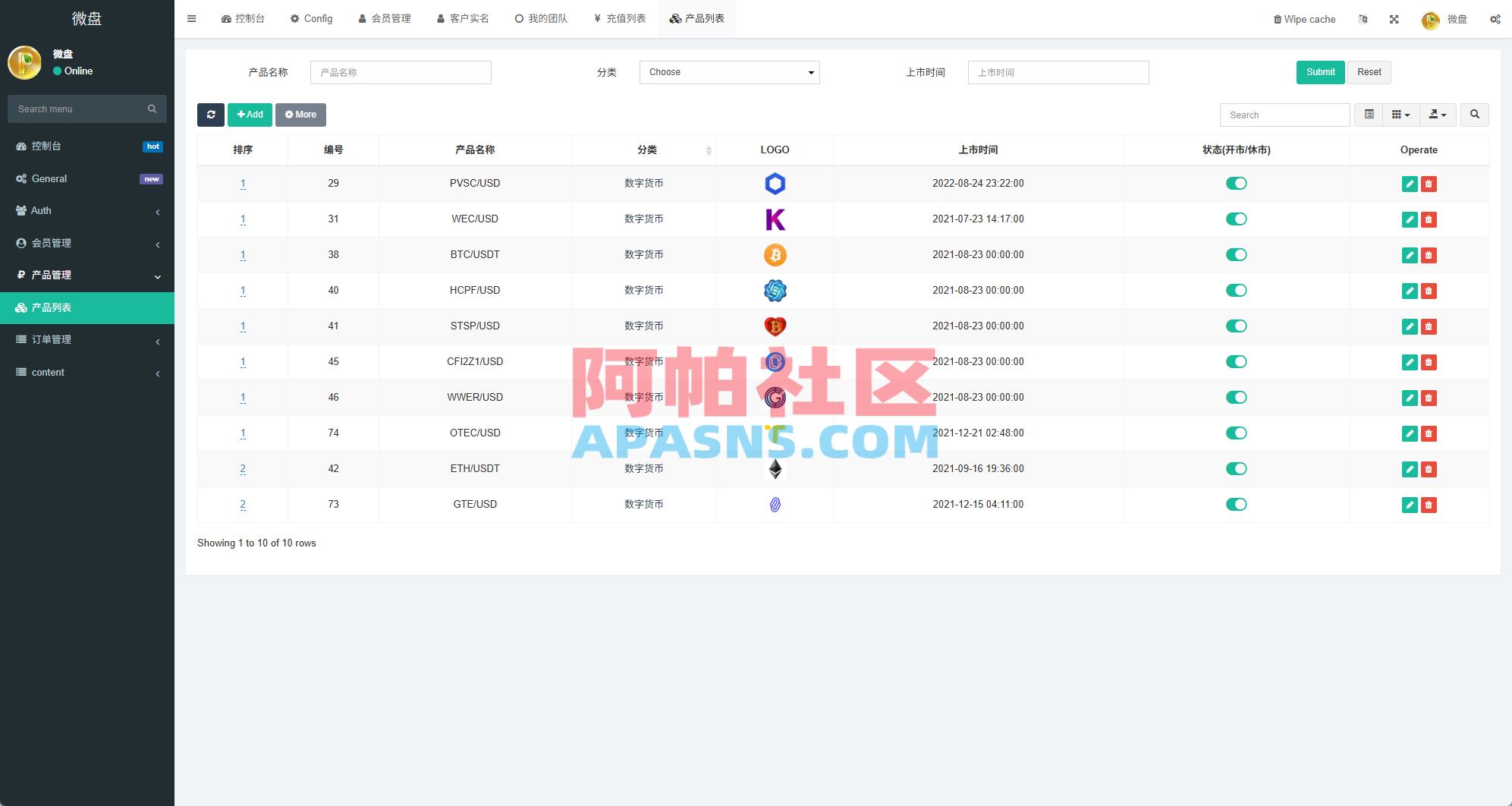Focus the 产品名称 filter input field
This screenshot has width=1512, height=806.
click(x=401, y=72)
